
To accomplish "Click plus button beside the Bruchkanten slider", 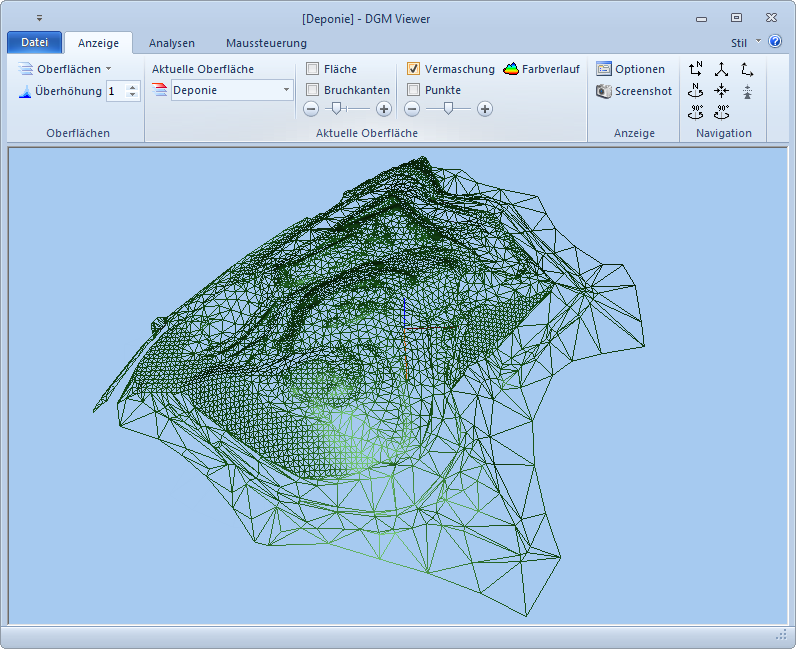I will [384, 109].
